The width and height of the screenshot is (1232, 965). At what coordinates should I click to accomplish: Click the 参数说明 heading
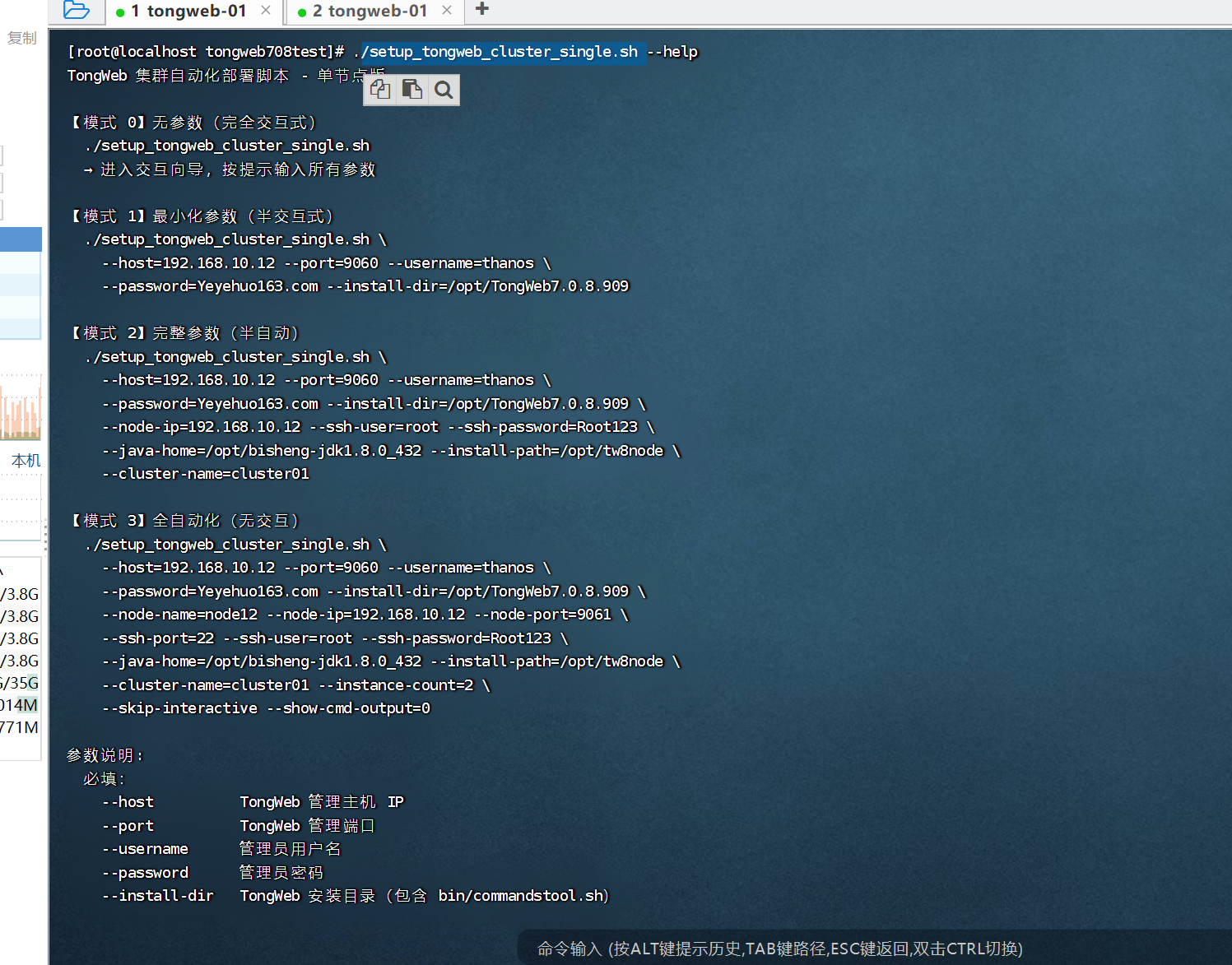point(105,755)
